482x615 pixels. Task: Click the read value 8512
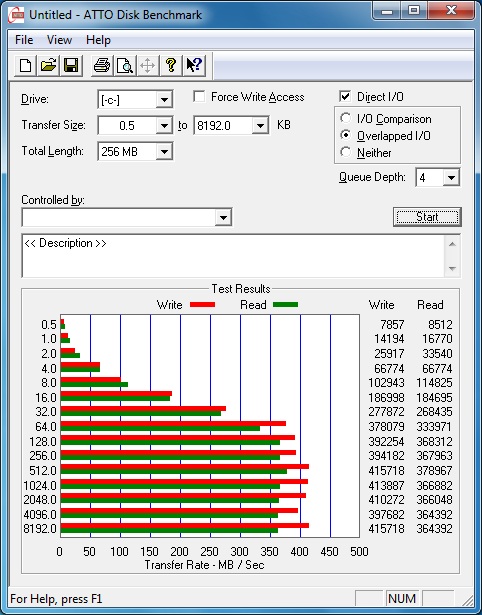(440, 324)
